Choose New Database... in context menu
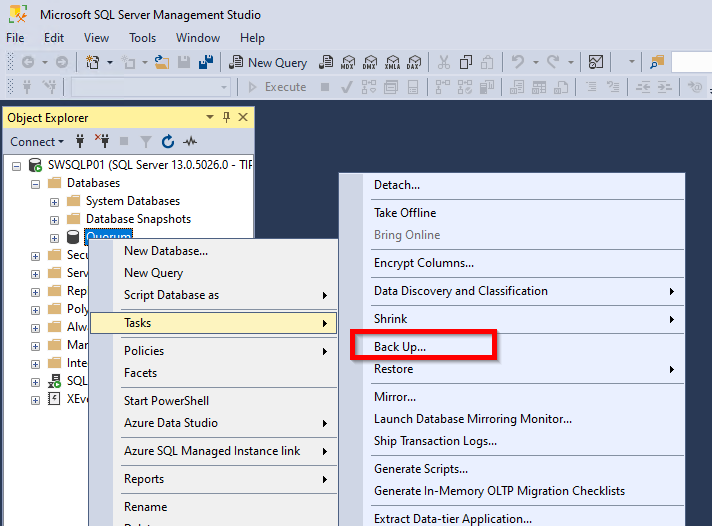The height and width of the screenshot is (526, 712). point(213,251)
